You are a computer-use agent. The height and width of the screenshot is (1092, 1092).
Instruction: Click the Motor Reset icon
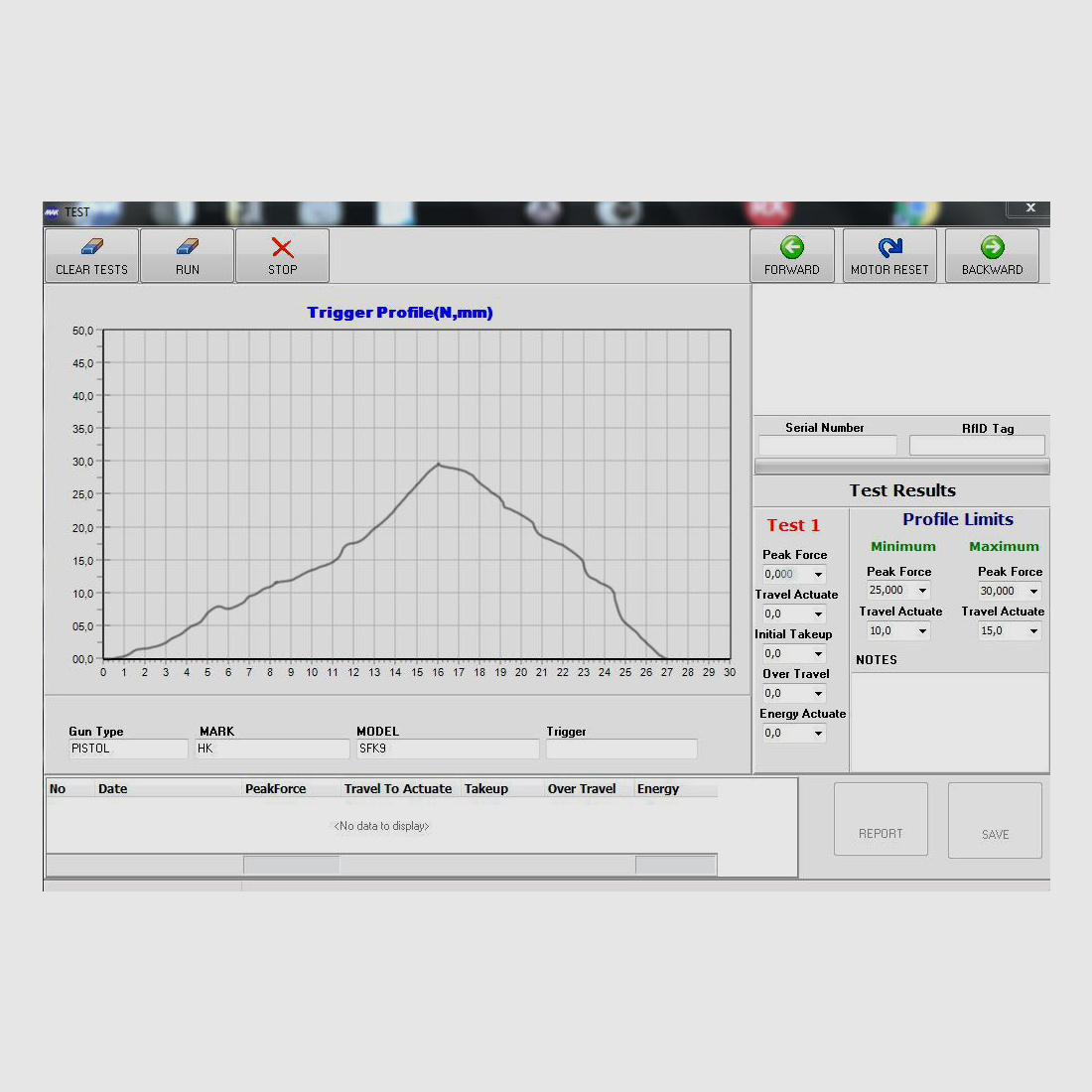[x=889, y=247]
